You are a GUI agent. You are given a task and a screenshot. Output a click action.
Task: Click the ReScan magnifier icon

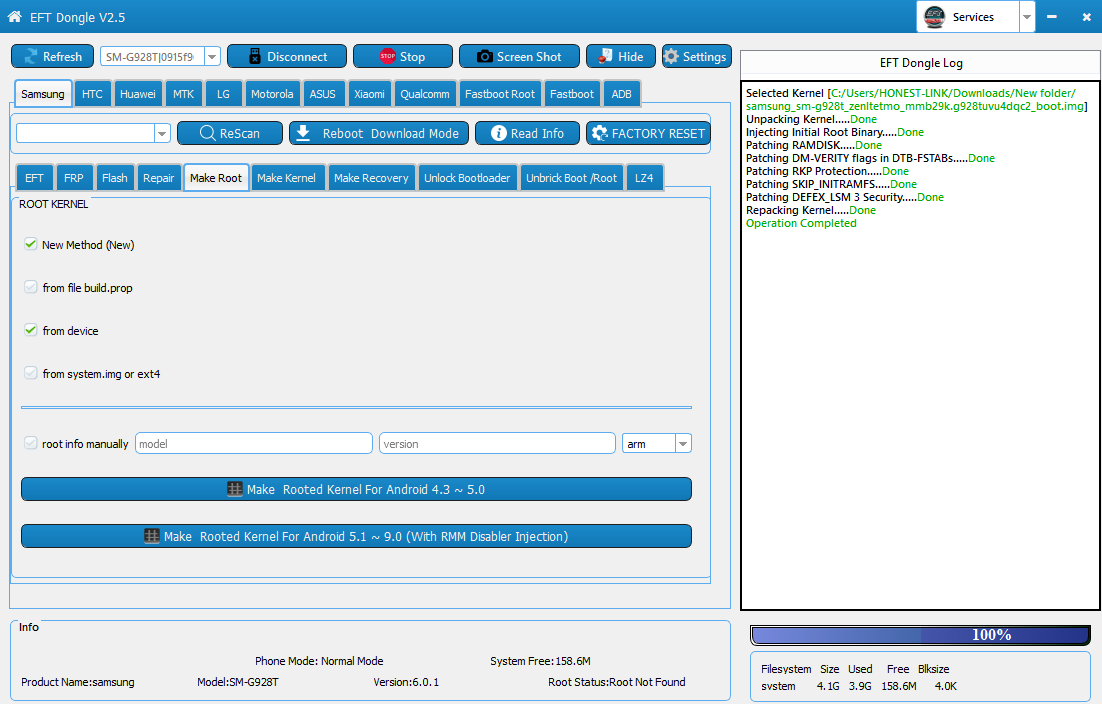pos(207,133)
